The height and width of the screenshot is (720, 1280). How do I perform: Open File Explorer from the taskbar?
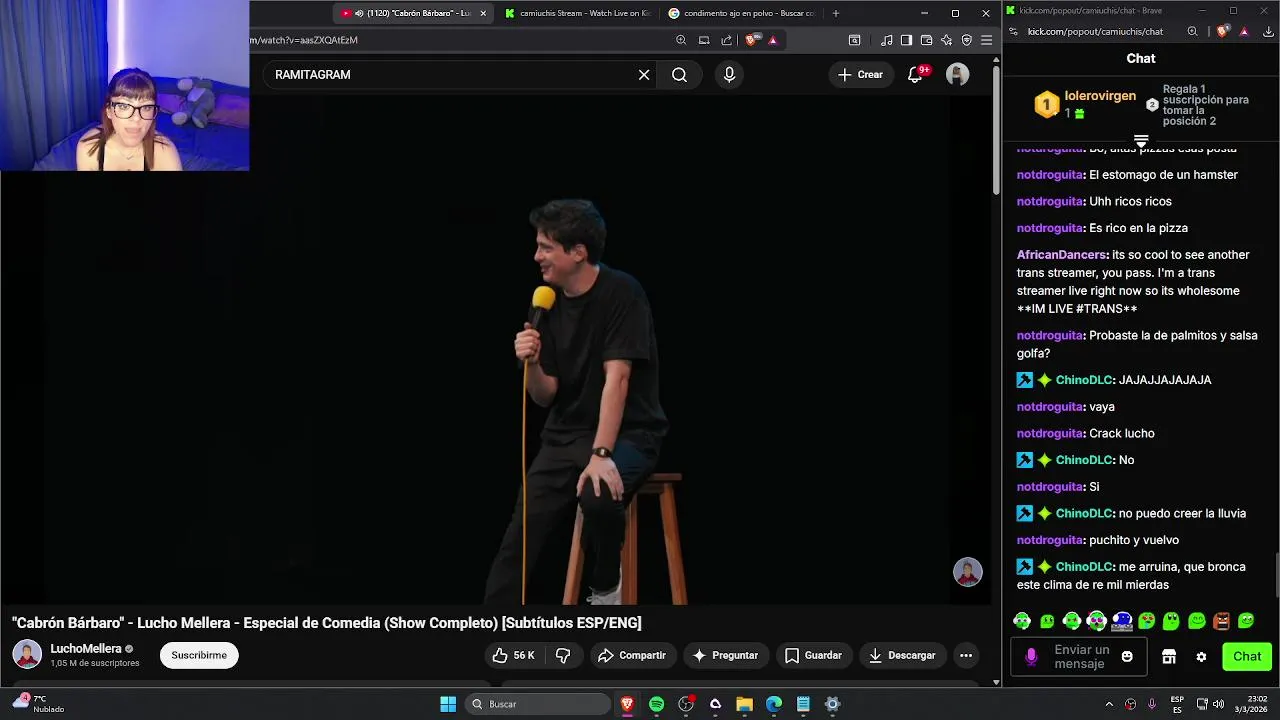pos(744,704)
